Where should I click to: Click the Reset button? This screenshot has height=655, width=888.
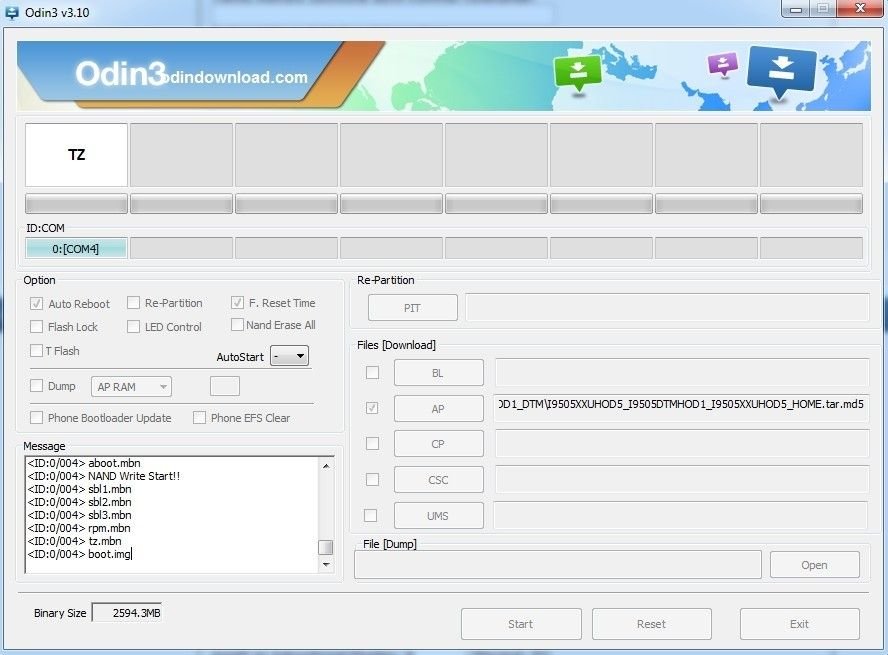click(x=651, y=624)
